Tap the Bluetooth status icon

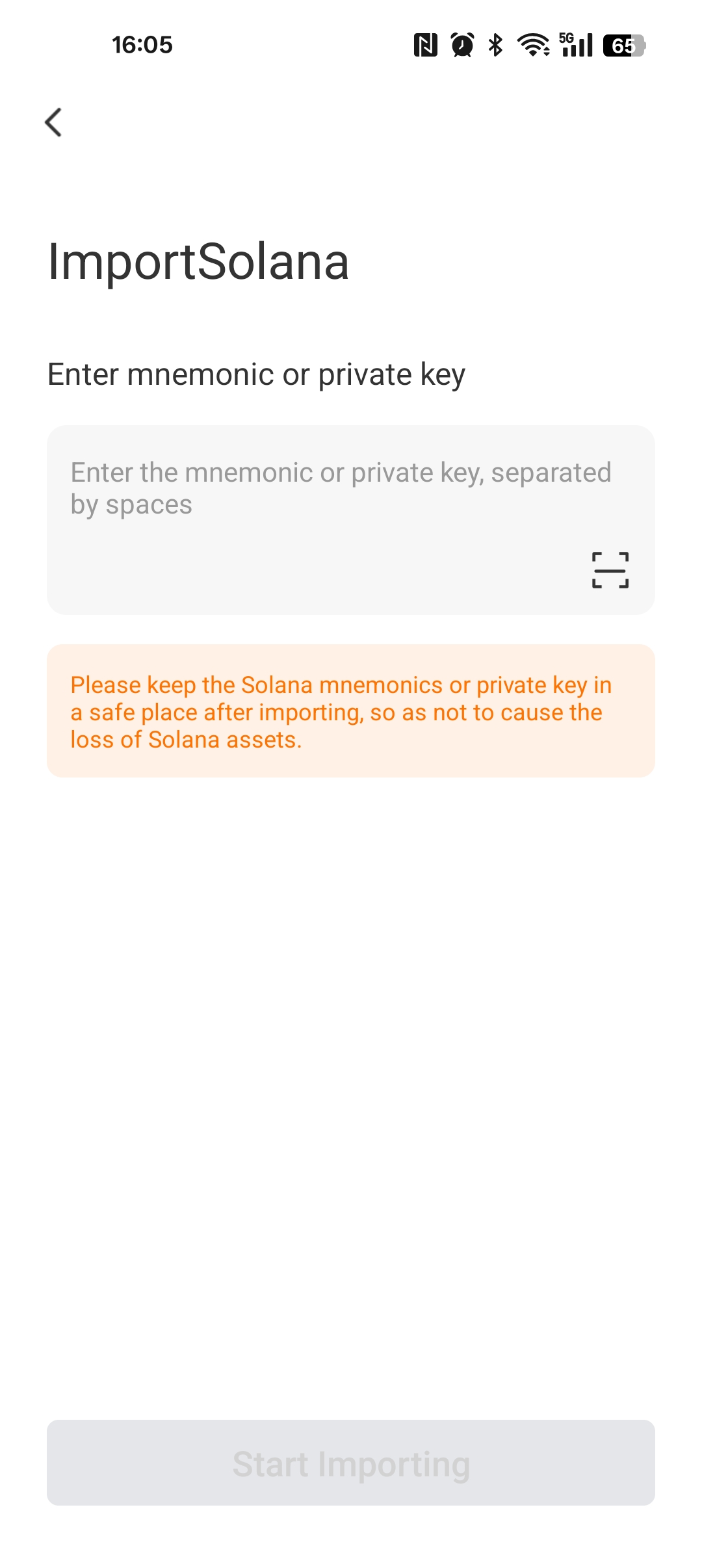496,46
